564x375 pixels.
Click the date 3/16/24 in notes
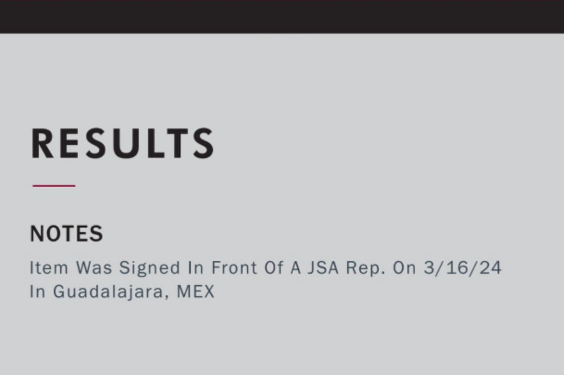463,268
